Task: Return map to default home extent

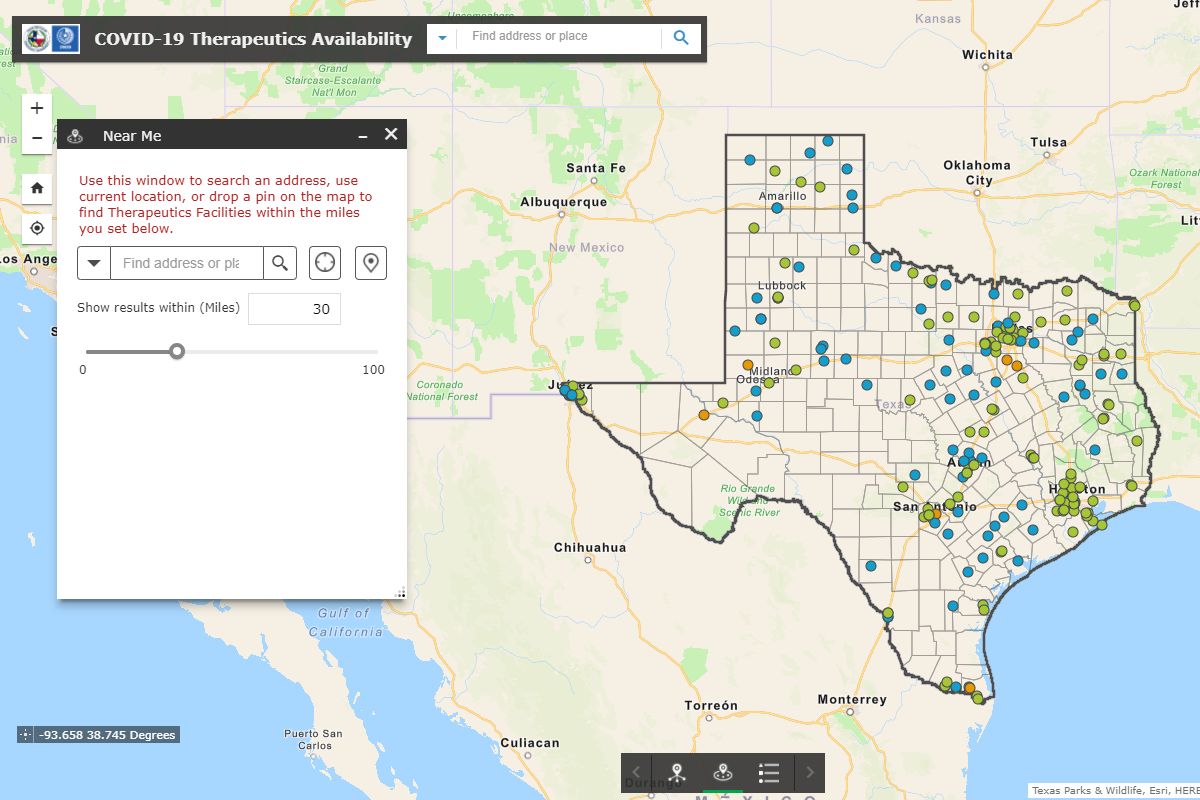Action: coord(37,187)
